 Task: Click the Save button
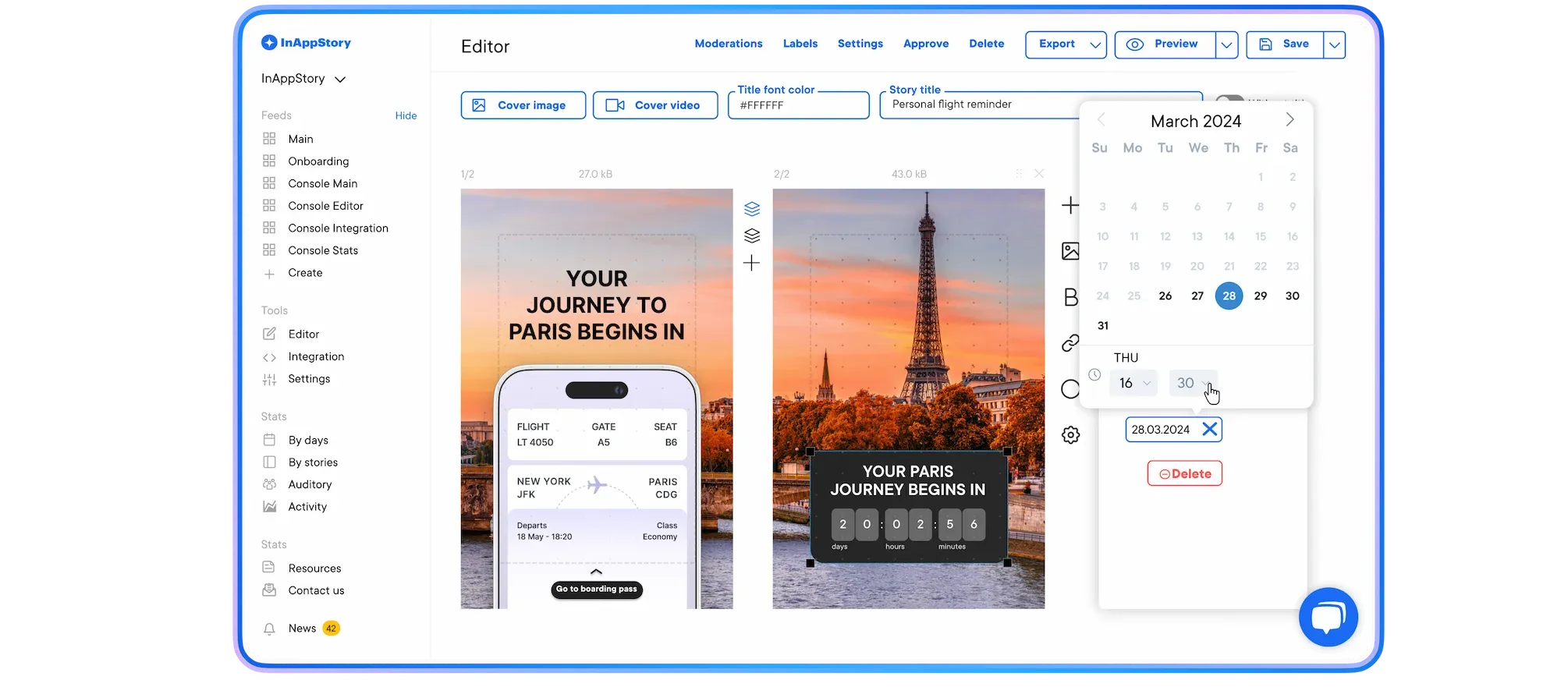[x=1285, y=44]
